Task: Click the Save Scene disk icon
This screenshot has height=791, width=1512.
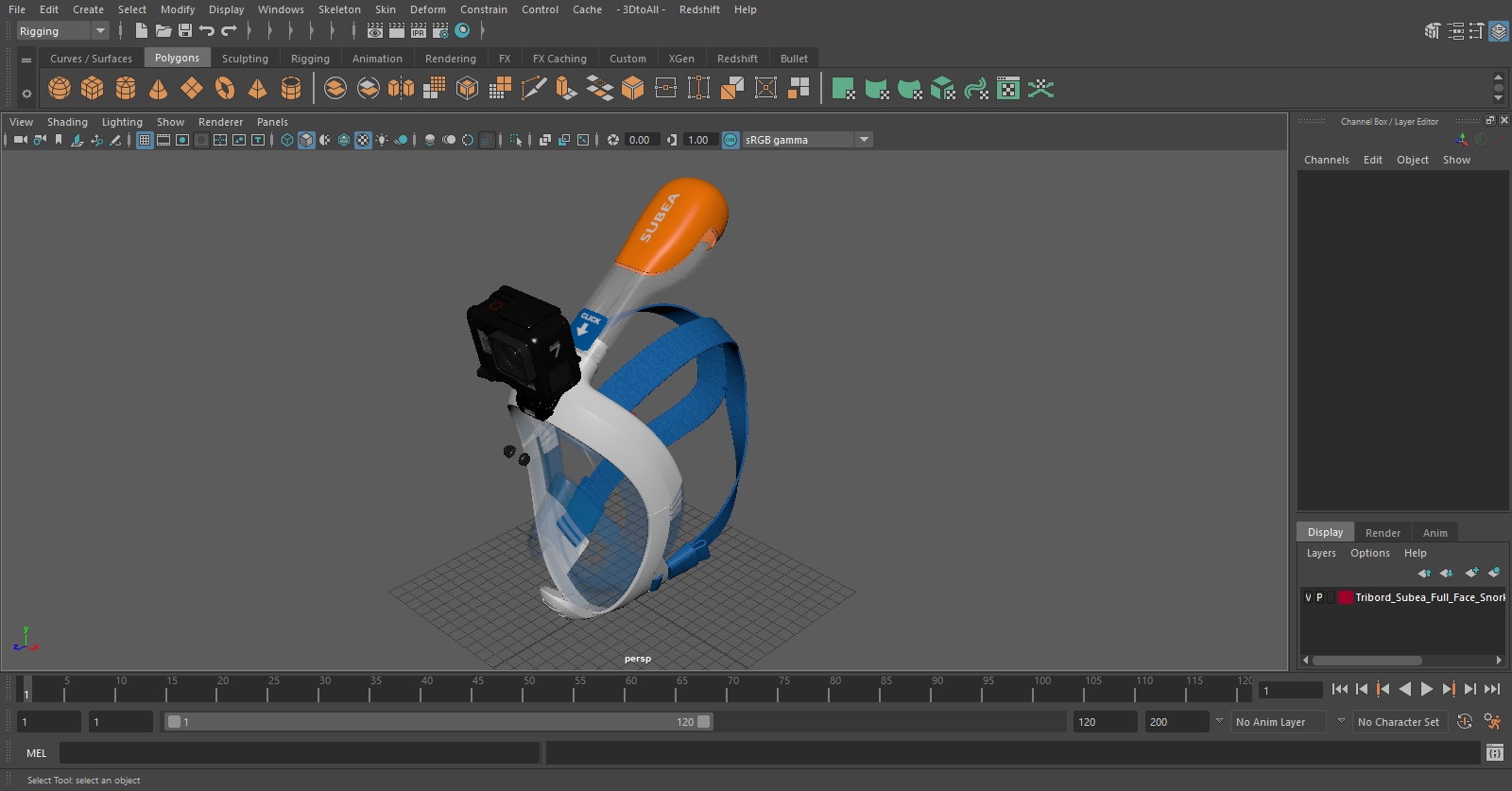Action: click(x=185, y=31)
